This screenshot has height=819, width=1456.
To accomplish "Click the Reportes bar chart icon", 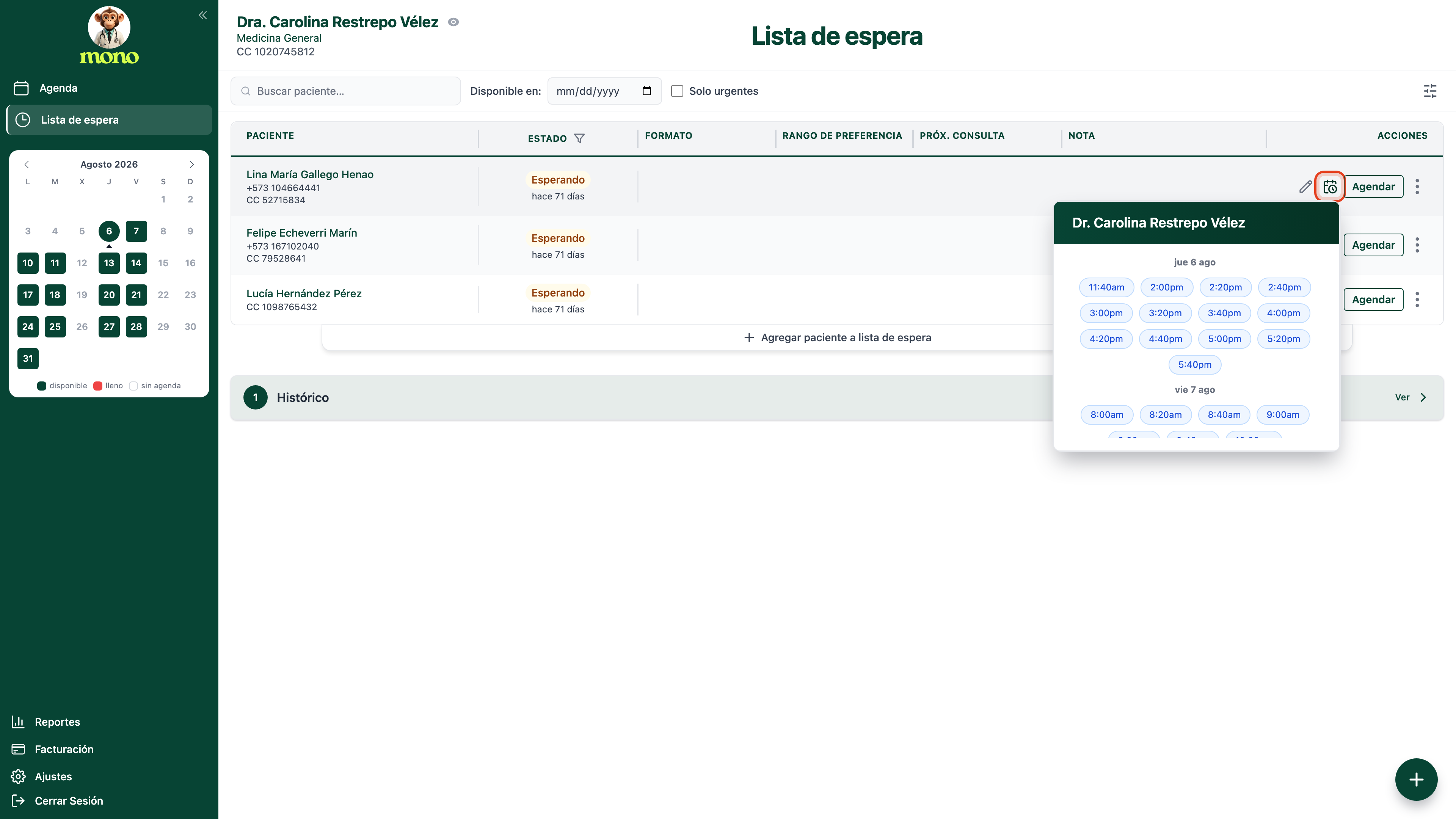I will point(18,722).
